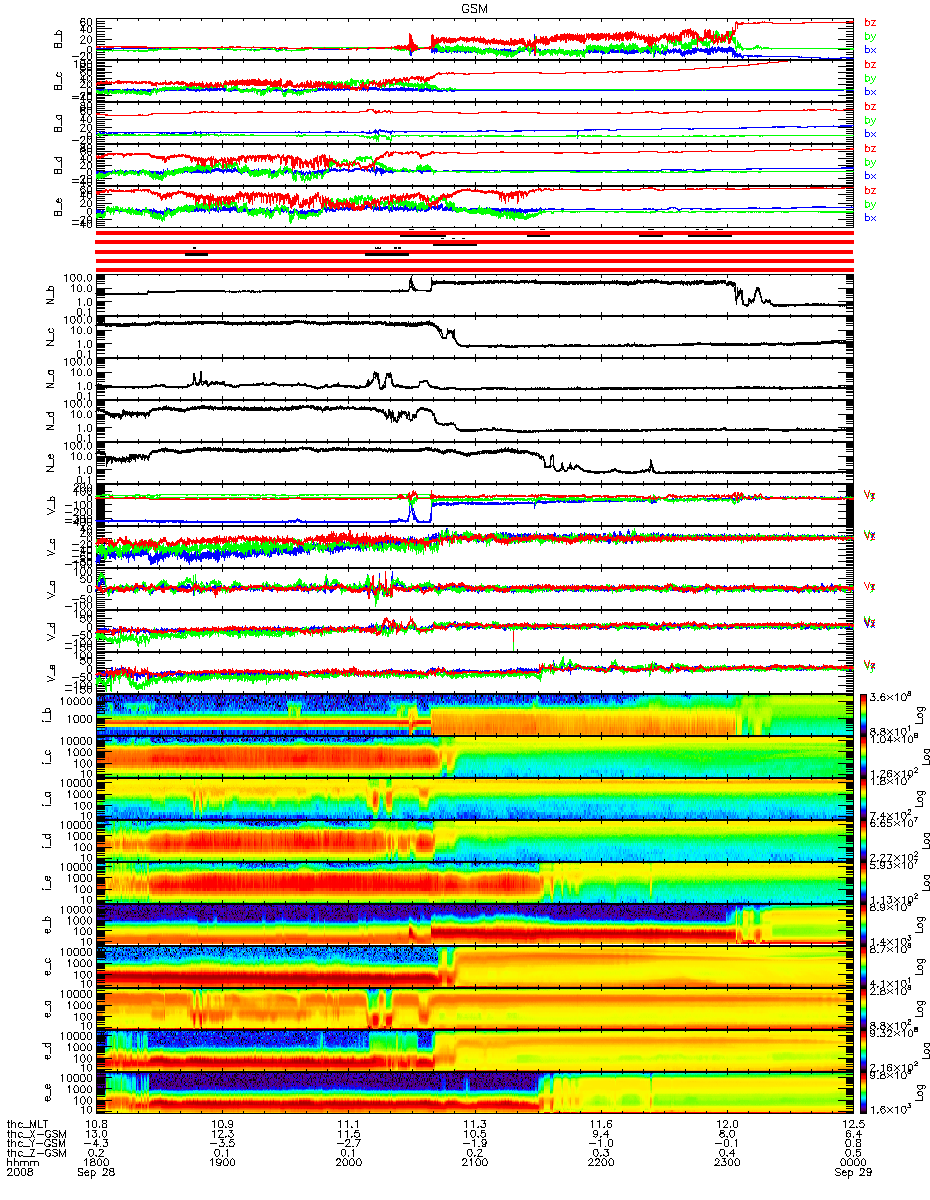Click the green by legend of B_b panel

870,36
